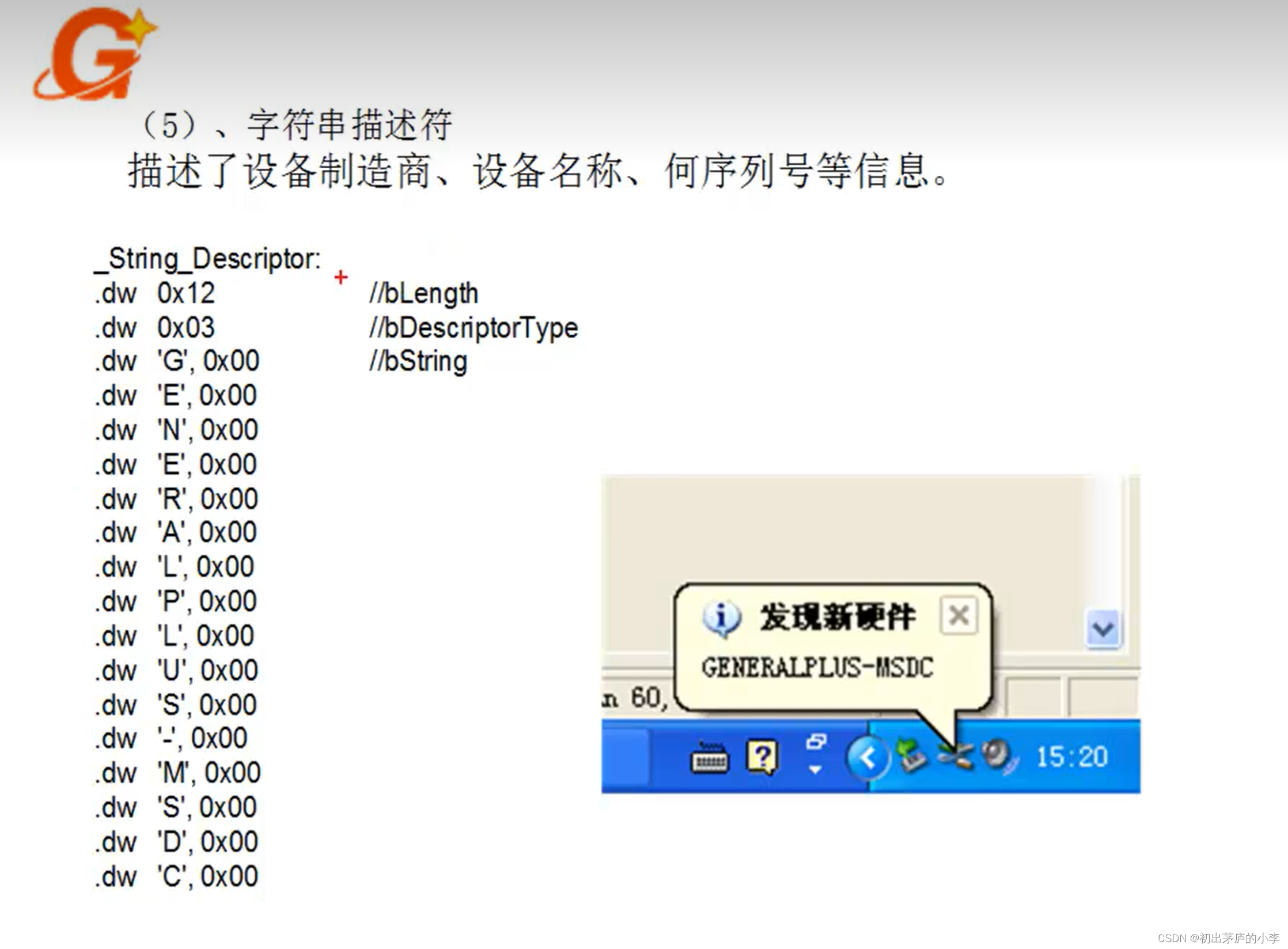Open the speaker volume tray icon

[998, 756]
